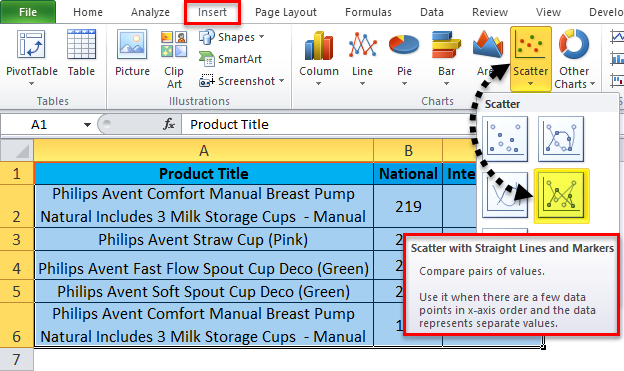
Task: Switch to the Insert tab
Action: point(213,12)
